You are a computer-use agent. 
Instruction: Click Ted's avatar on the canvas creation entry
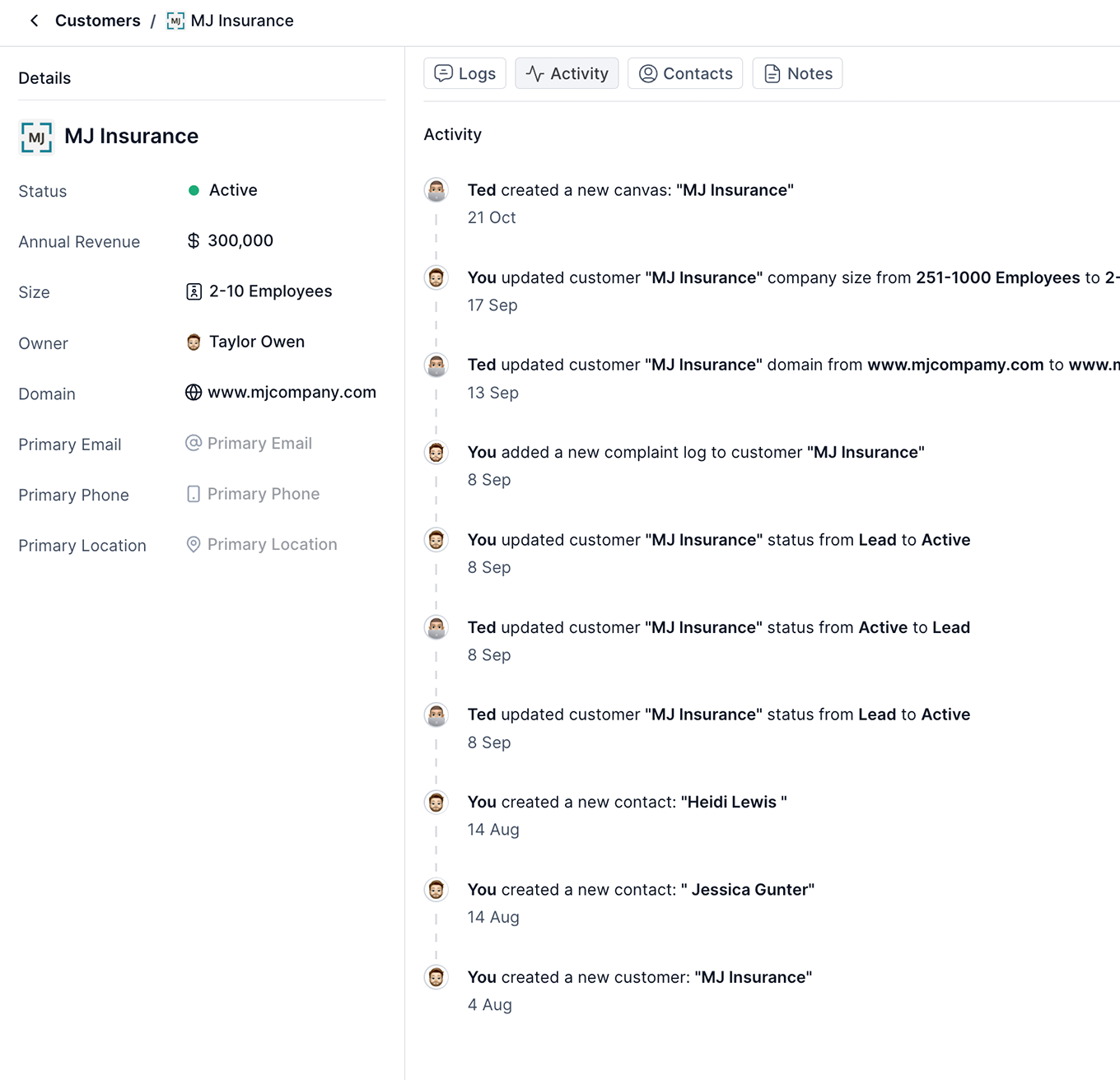pos(436,189)
